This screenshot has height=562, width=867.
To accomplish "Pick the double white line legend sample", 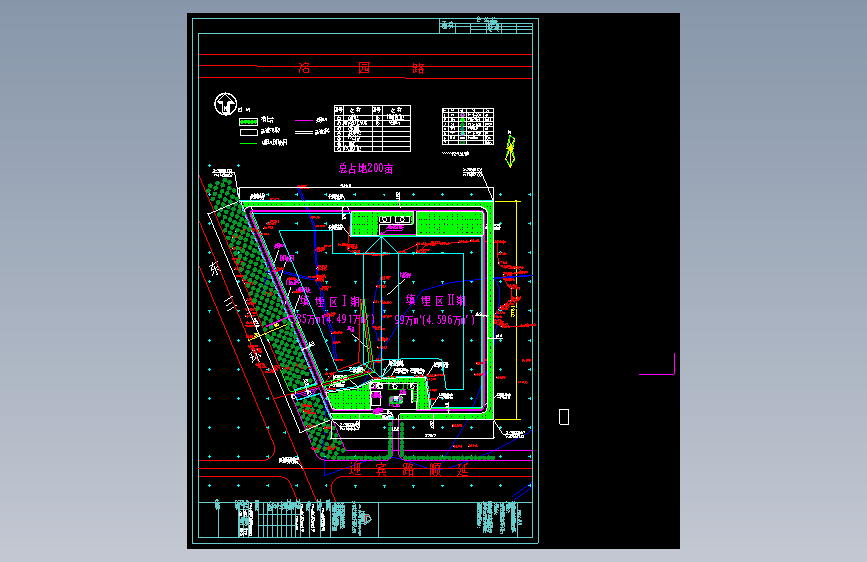I will pos(304,132).
